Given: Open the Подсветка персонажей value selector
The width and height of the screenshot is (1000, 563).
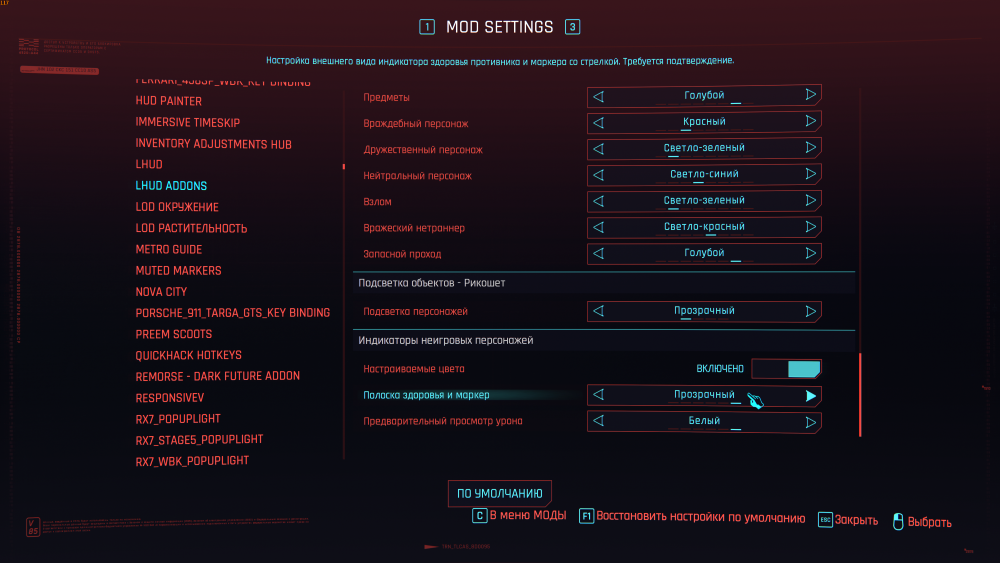Looking at the screenshot, I should [704, 311].
